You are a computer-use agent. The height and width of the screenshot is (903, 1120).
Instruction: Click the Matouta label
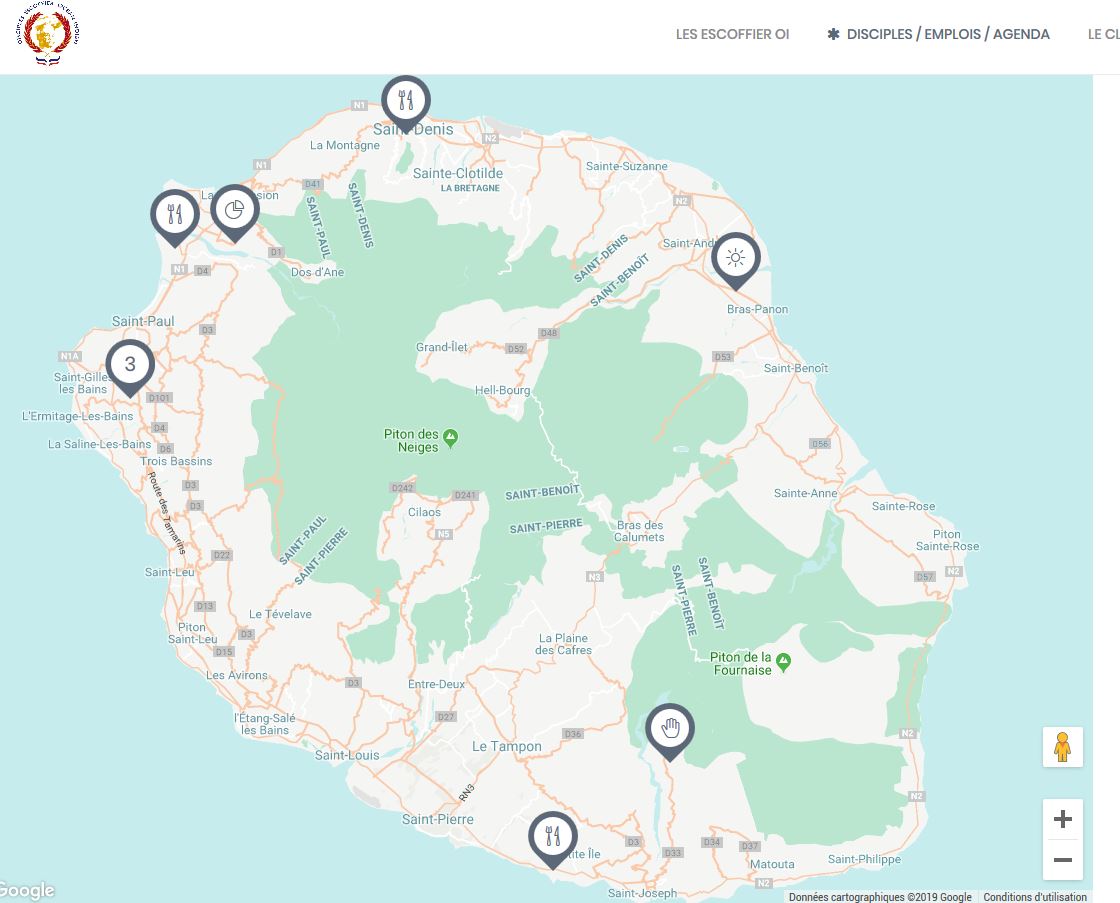tap(771, 864)
